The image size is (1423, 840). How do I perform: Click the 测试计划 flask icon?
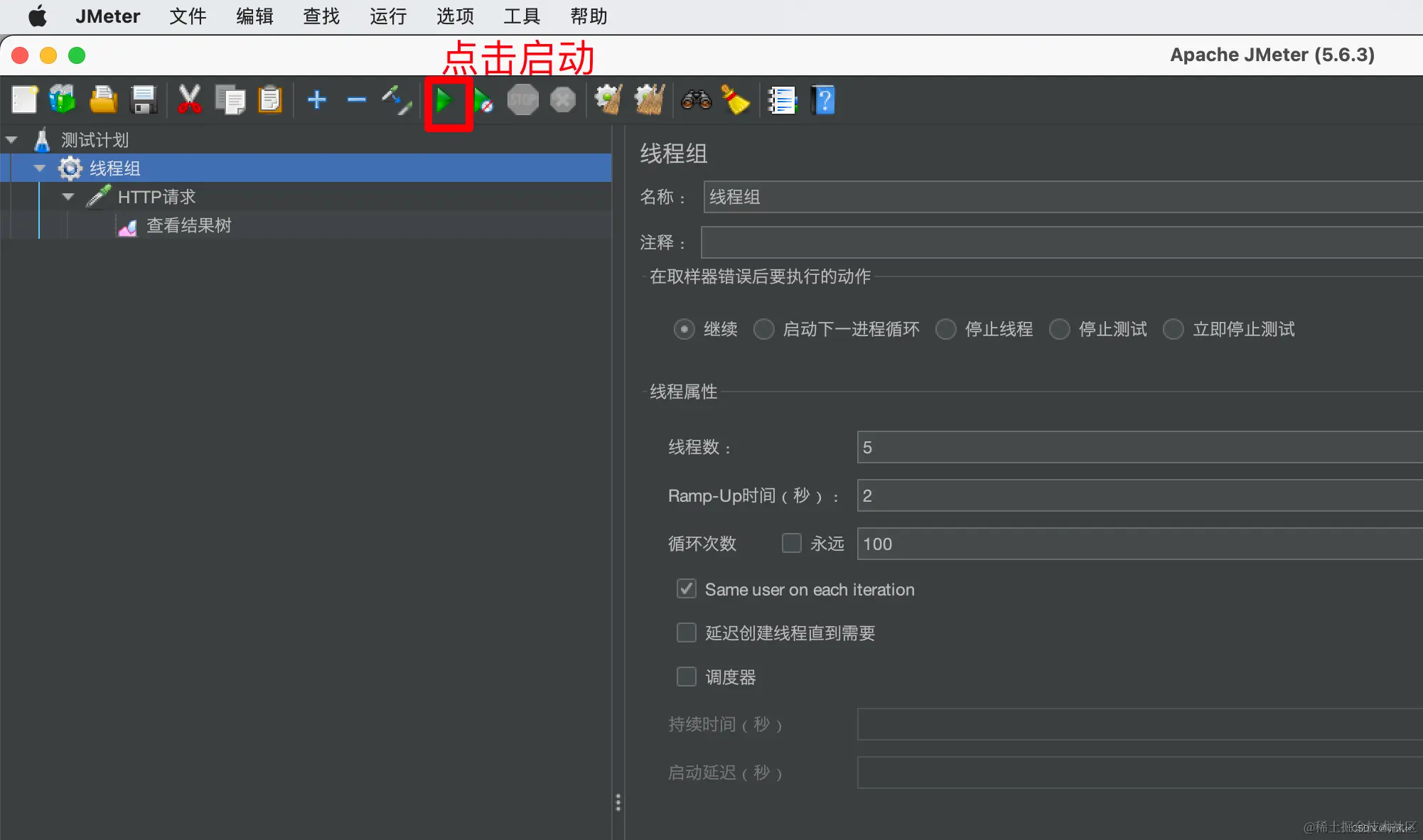tap(42, 140)
